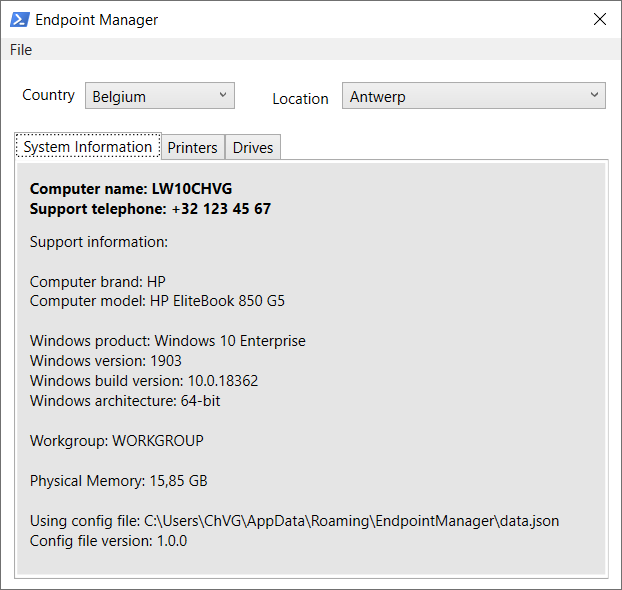Click Windows architecture: 64-bit line
The image size is (622, 590).
tap(125, 401)
